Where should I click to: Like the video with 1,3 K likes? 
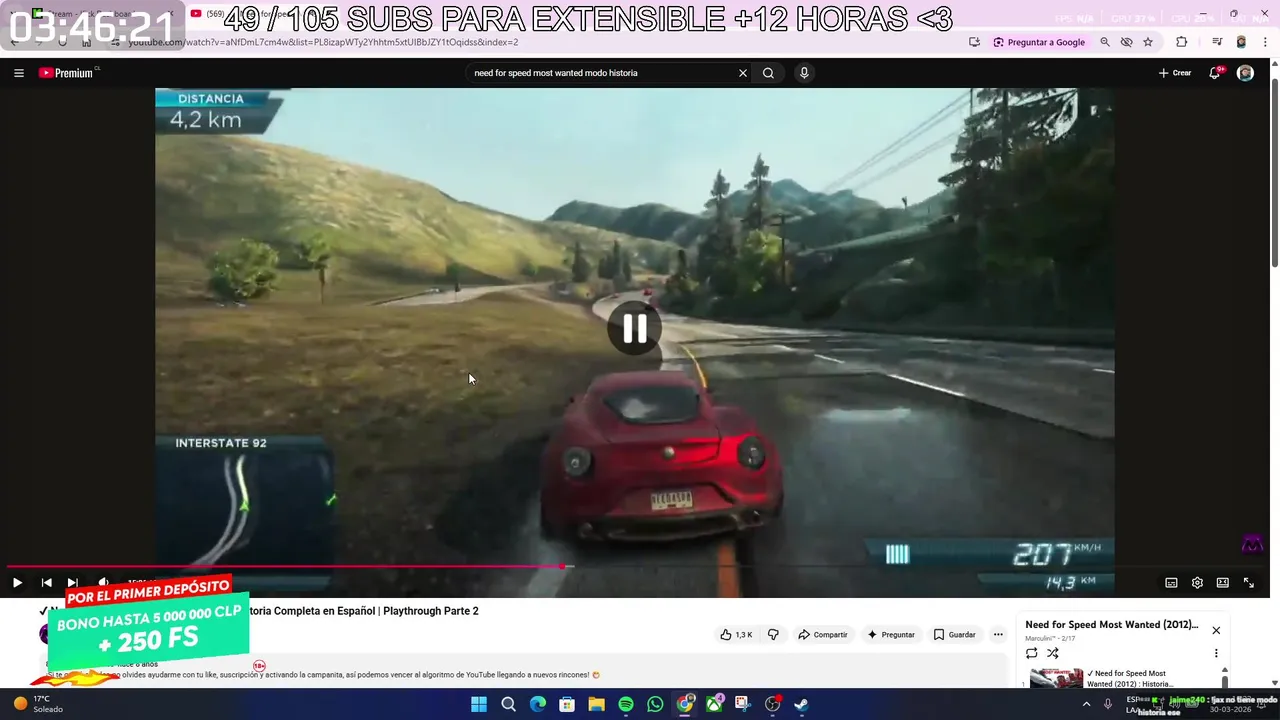tap(736, 635)
